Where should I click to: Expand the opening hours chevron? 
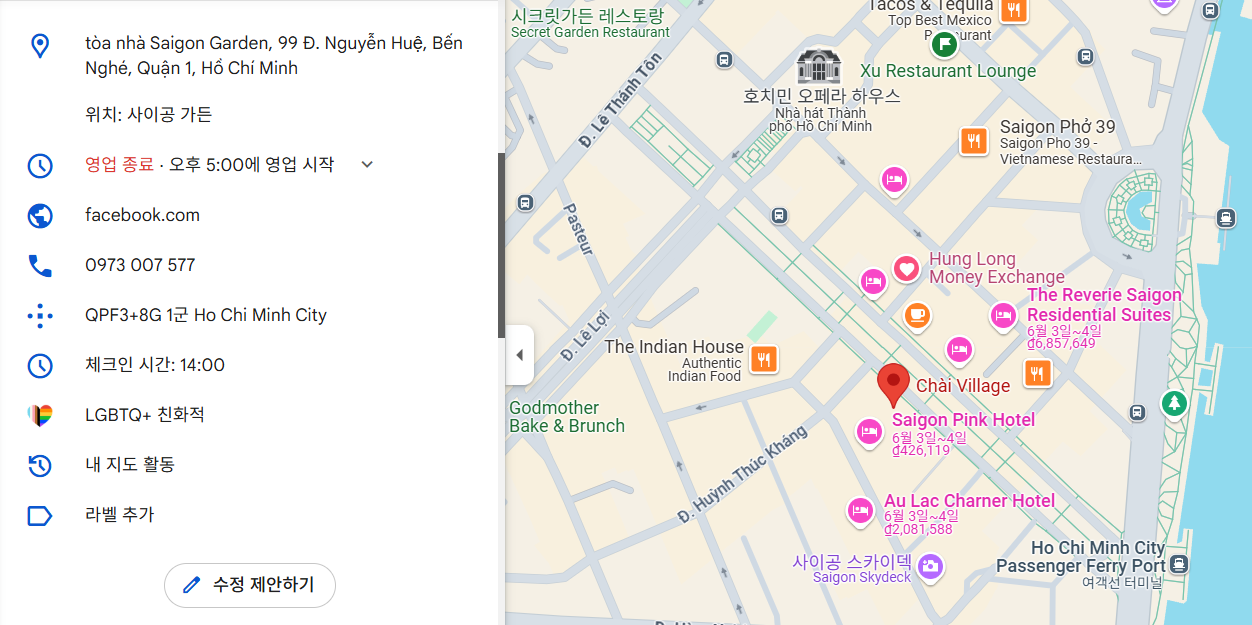(x=367, y=164)
